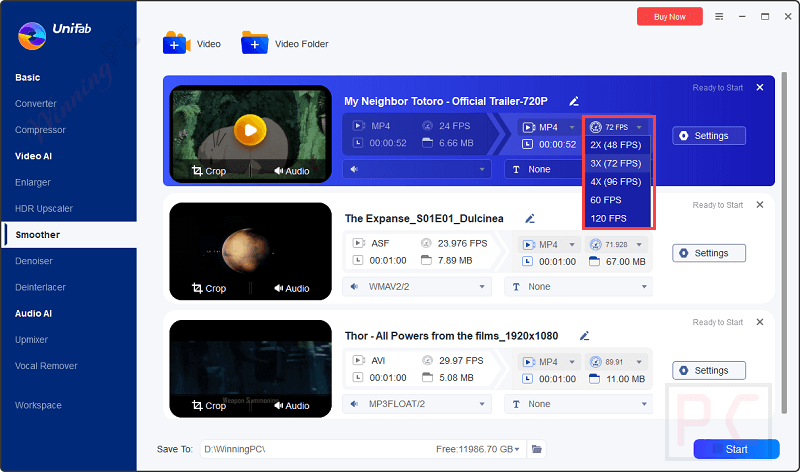Open Converter module
The width and height of the screenshot is (800, 472).
tap(36, 104)
